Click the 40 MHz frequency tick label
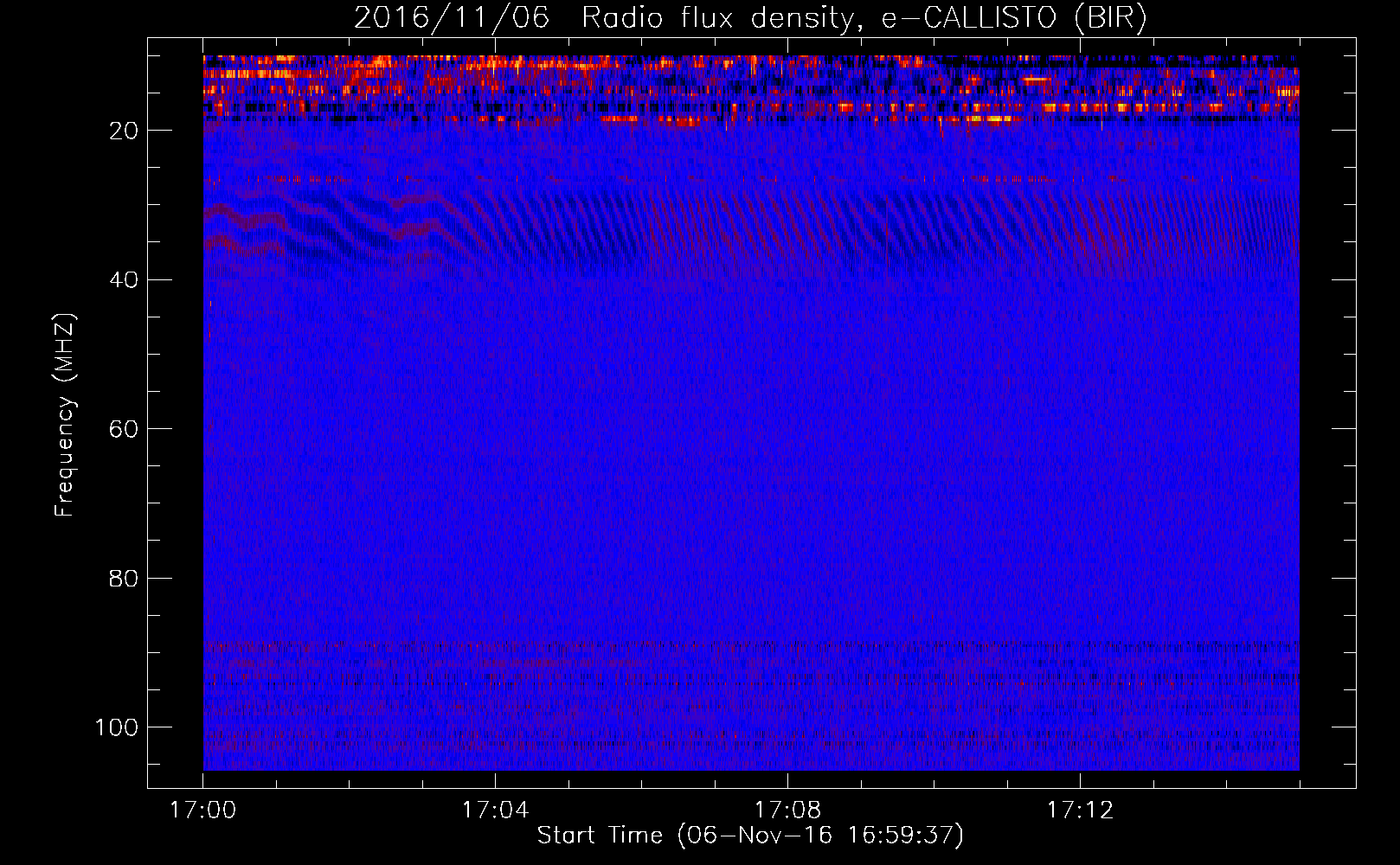The image size is (1400, 865). tap(125, 280)
